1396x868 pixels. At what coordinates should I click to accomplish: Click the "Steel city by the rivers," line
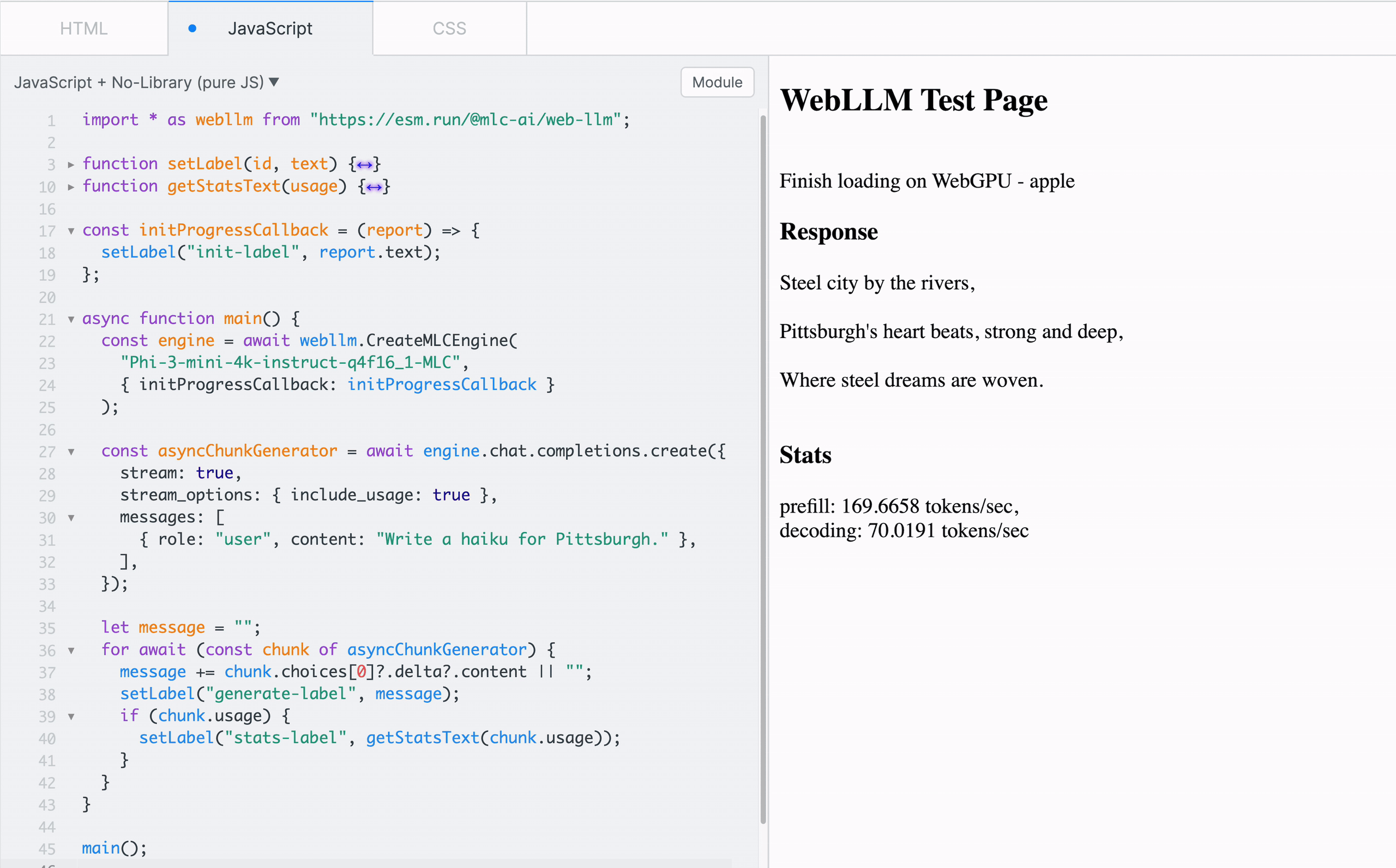(x=877, y=283)
